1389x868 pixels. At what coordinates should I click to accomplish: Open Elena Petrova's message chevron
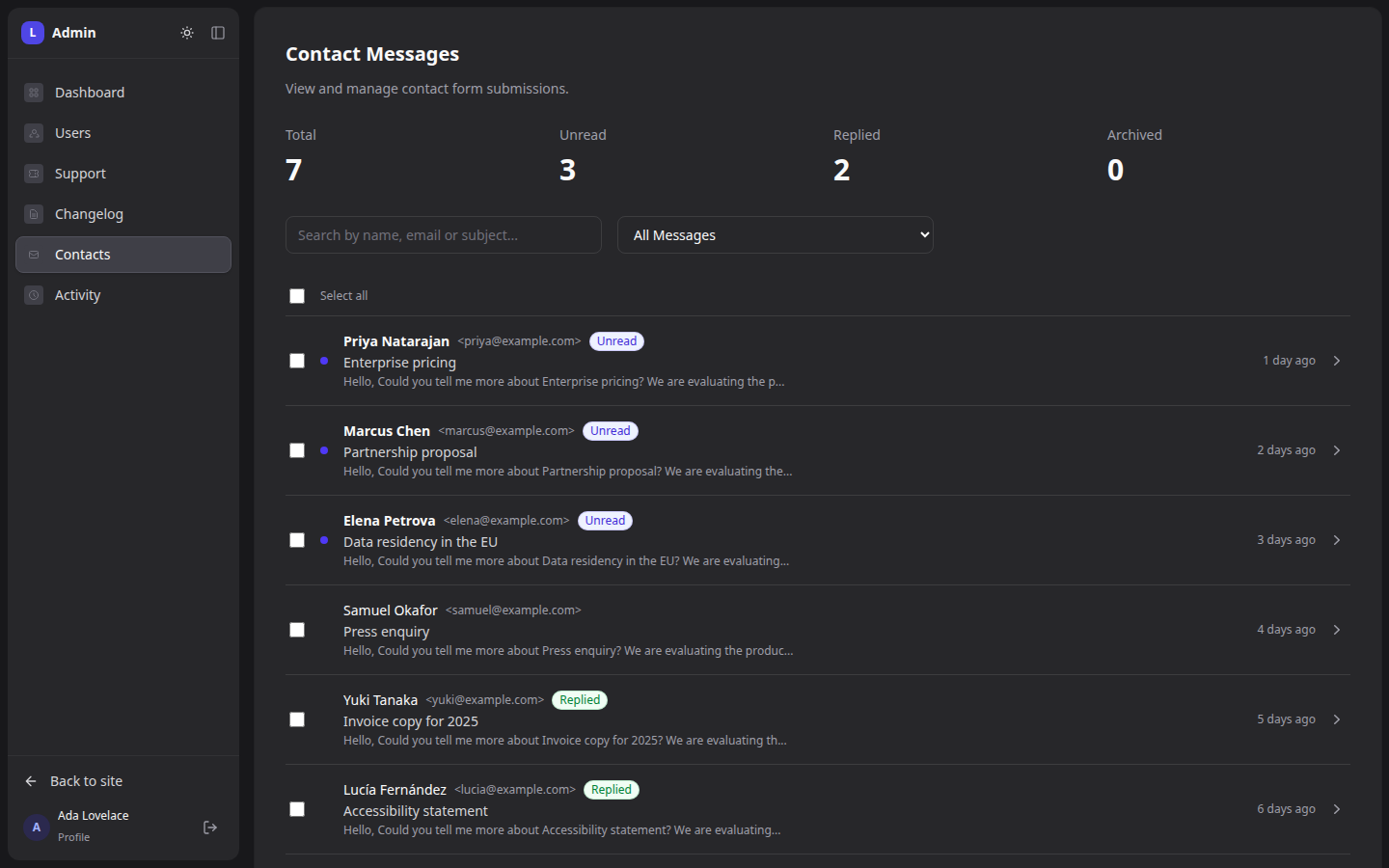(1337, 540)
